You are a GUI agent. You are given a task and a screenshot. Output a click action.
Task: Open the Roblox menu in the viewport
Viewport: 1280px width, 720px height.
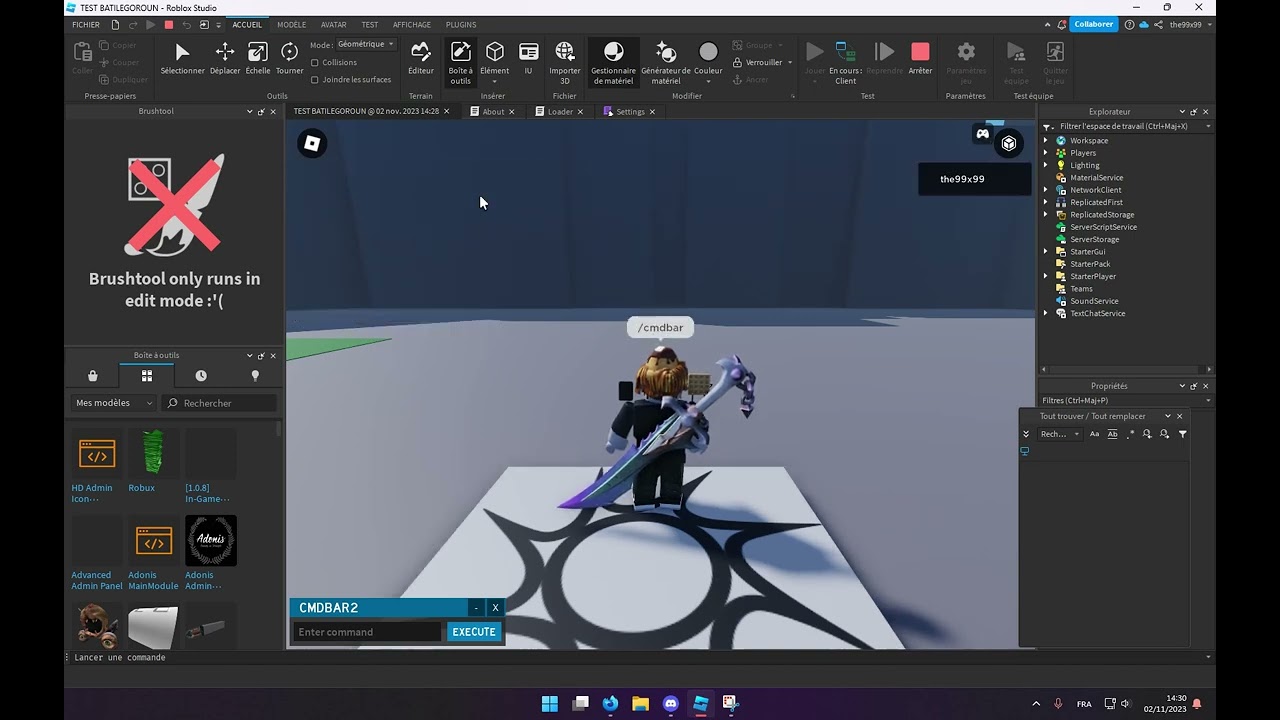click(312, 144)
